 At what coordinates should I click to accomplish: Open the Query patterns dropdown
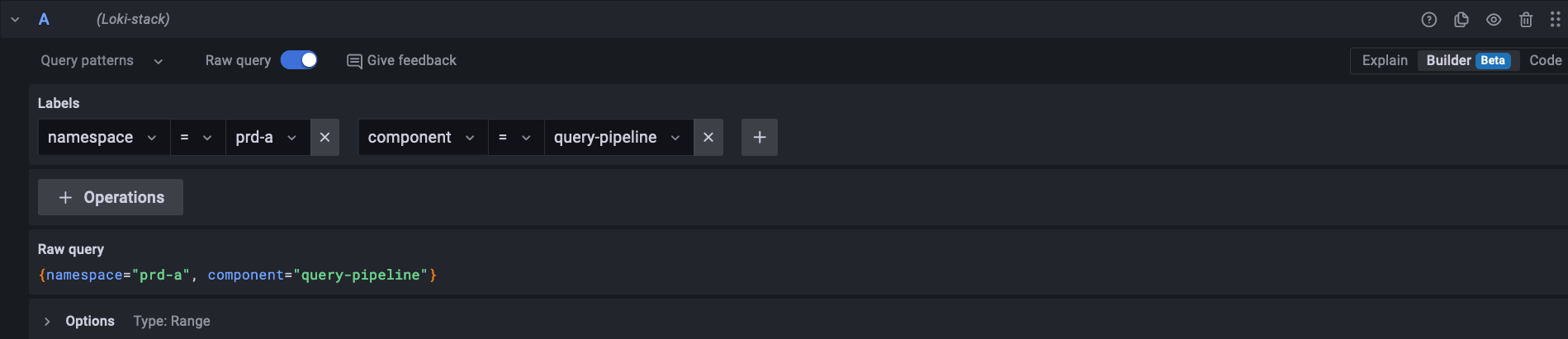(x=102, y=60)
